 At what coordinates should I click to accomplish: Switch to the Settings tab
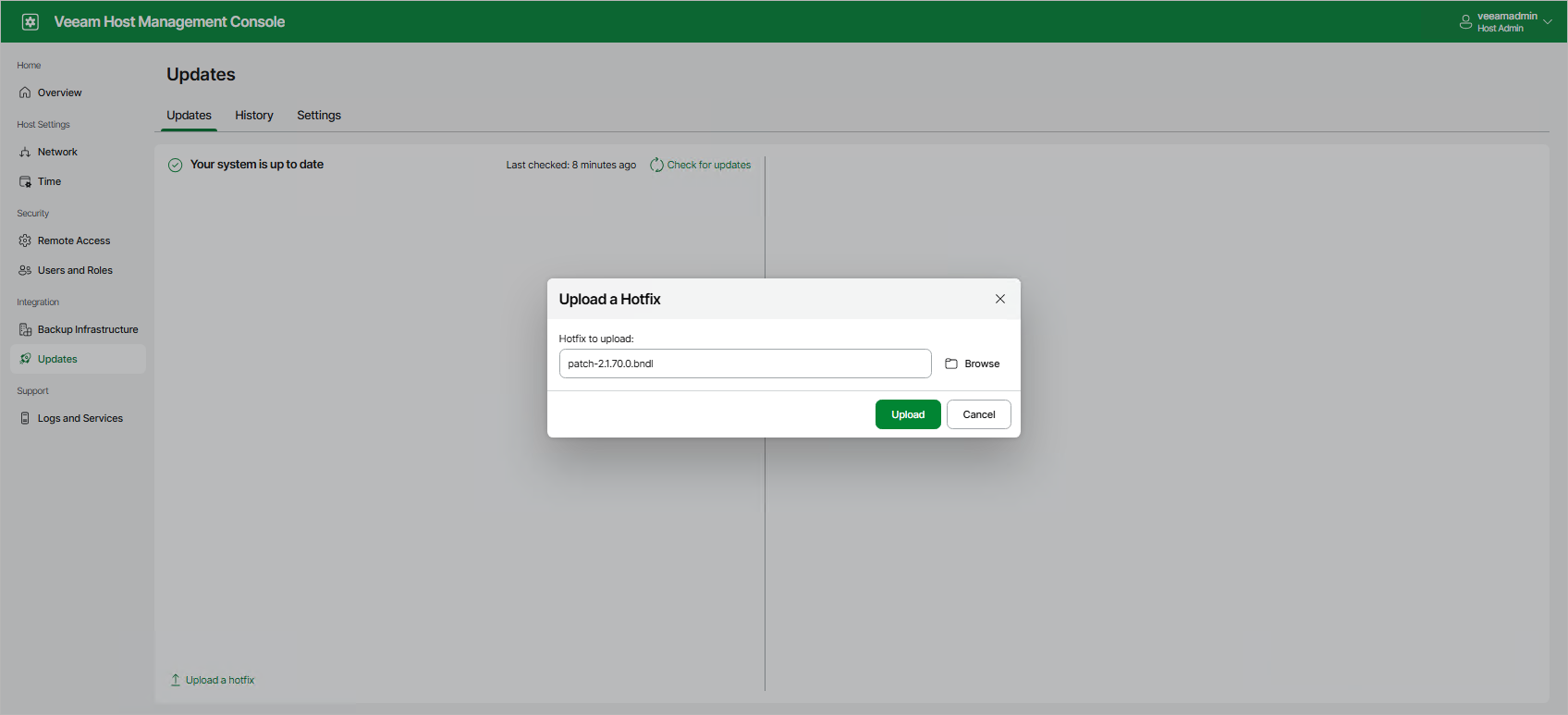click(319, 116)
